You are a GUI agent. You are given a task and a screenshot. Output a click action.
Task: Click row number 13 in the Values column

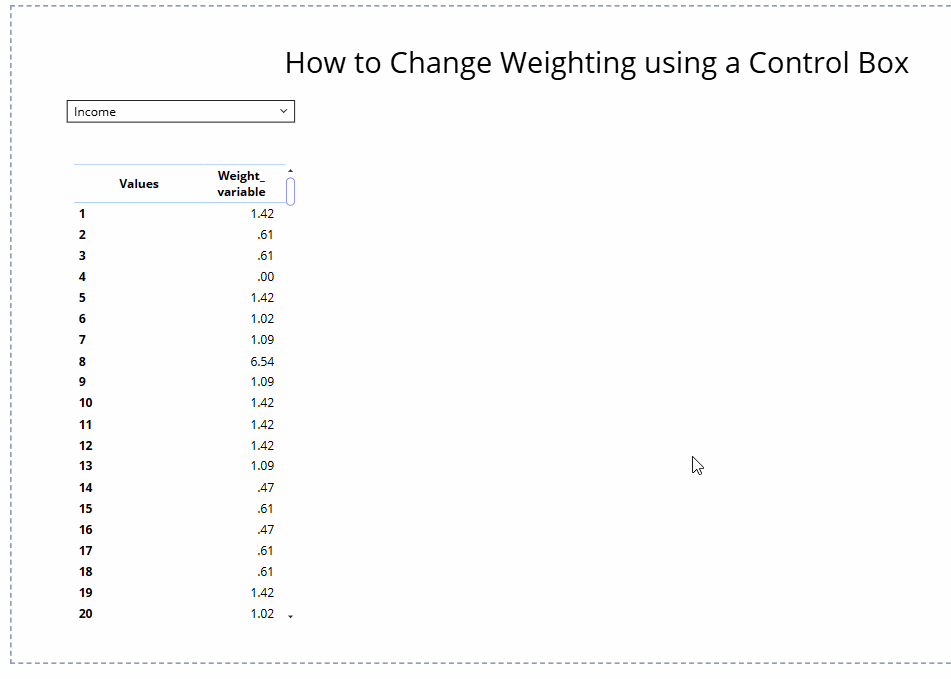click(85, 465)
